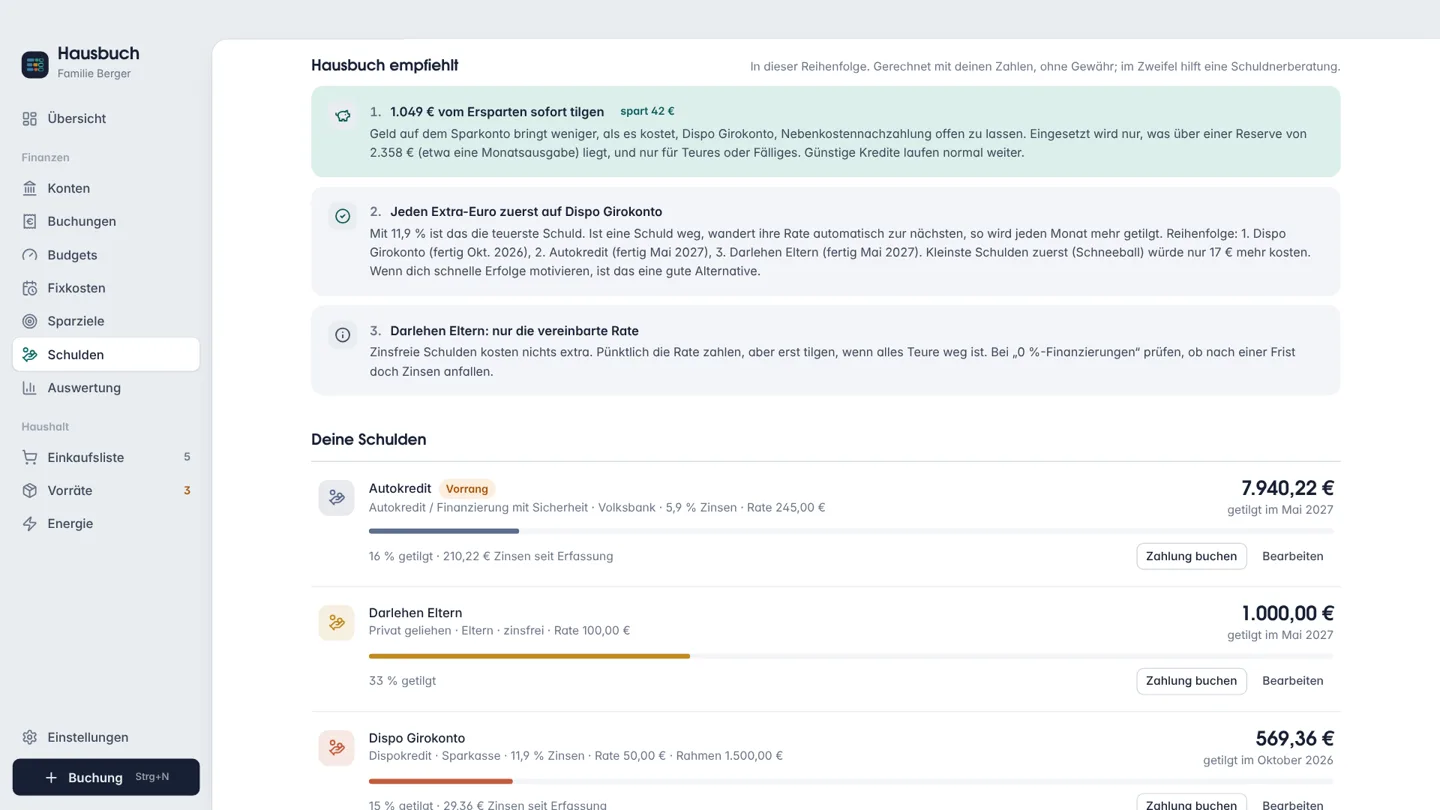The image size is (1440, 810).
Task: Click the info icon next to Darlehen Eltern tip
Action: 343,335
